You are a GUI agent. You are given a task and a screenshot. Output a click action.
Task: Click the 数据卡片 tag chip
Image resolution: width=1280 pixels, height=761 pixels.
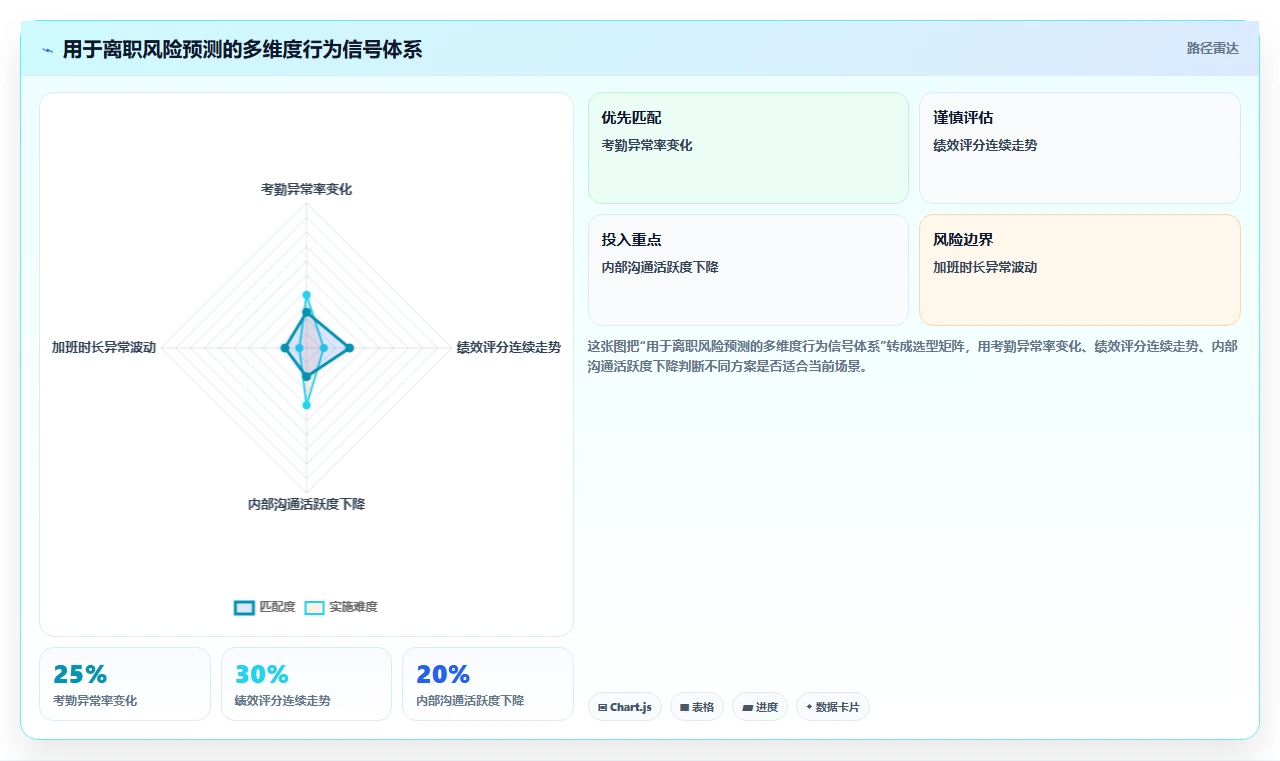click(833, 707)
